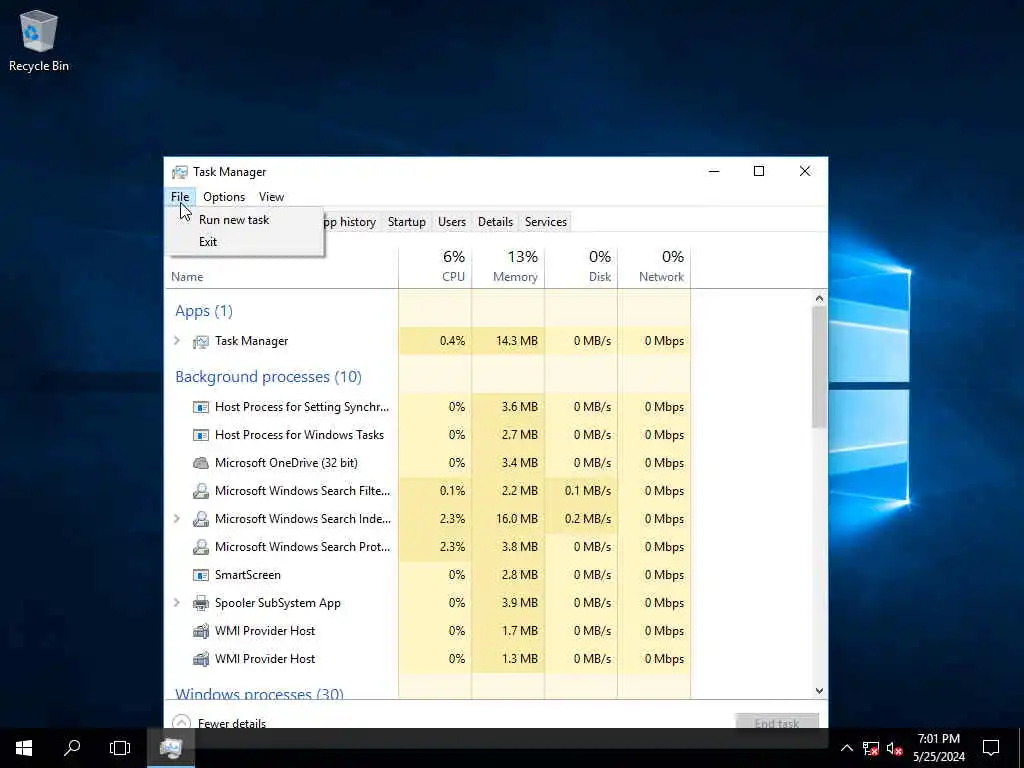
Task: Sort processes by the Memory column
Action: pos(508,267)
